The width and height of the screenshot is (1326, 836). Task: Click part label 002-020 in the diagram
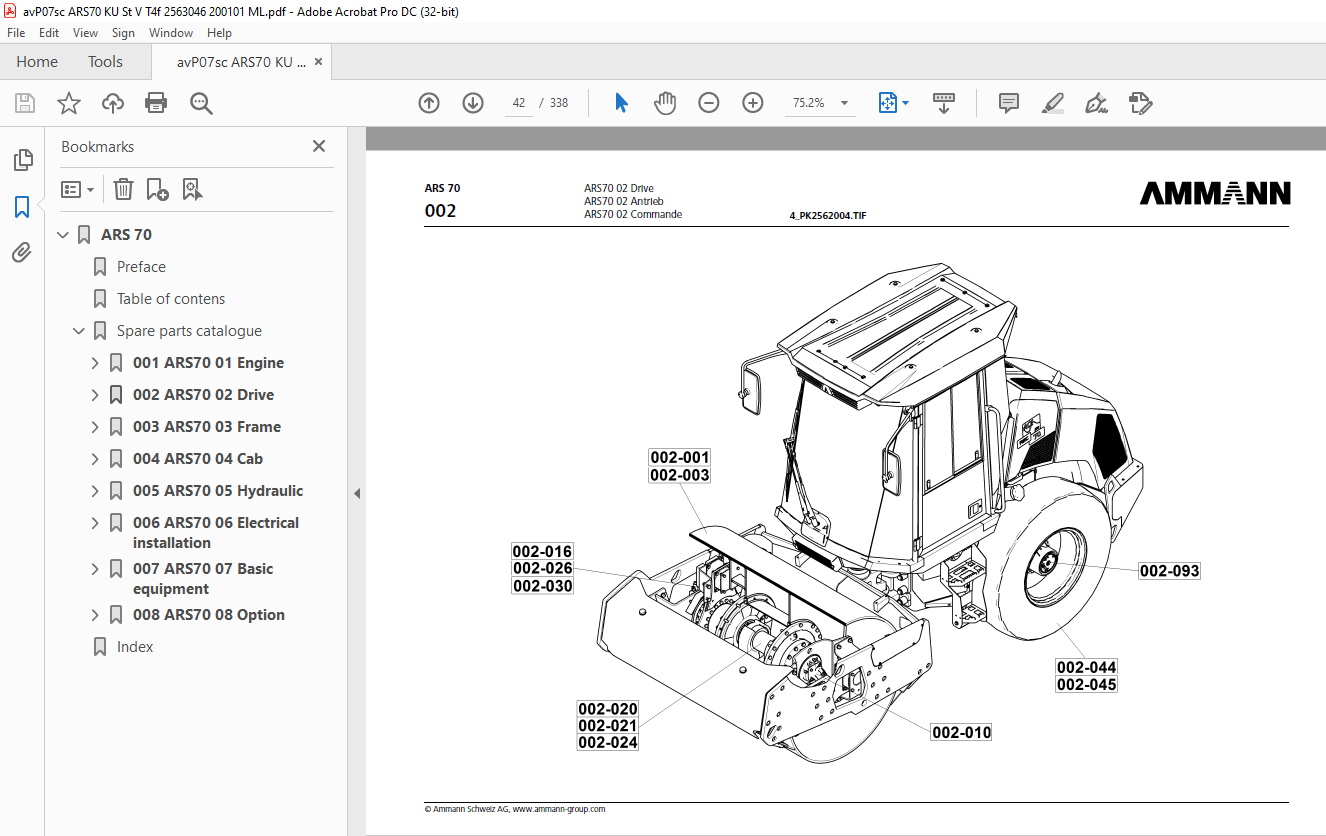[x=608, y=709]
